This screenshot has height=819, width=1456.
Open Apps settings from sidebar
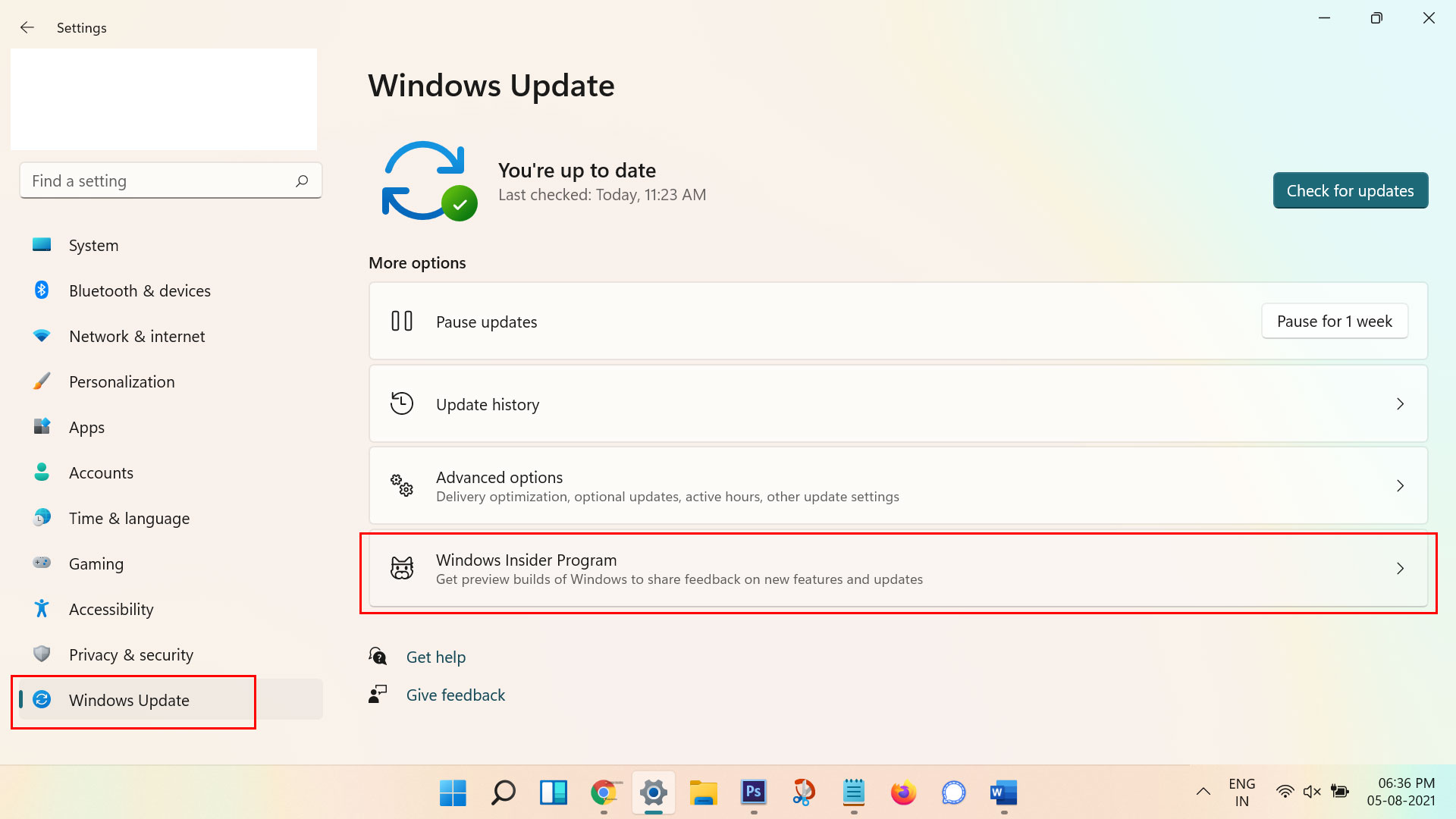86,427
